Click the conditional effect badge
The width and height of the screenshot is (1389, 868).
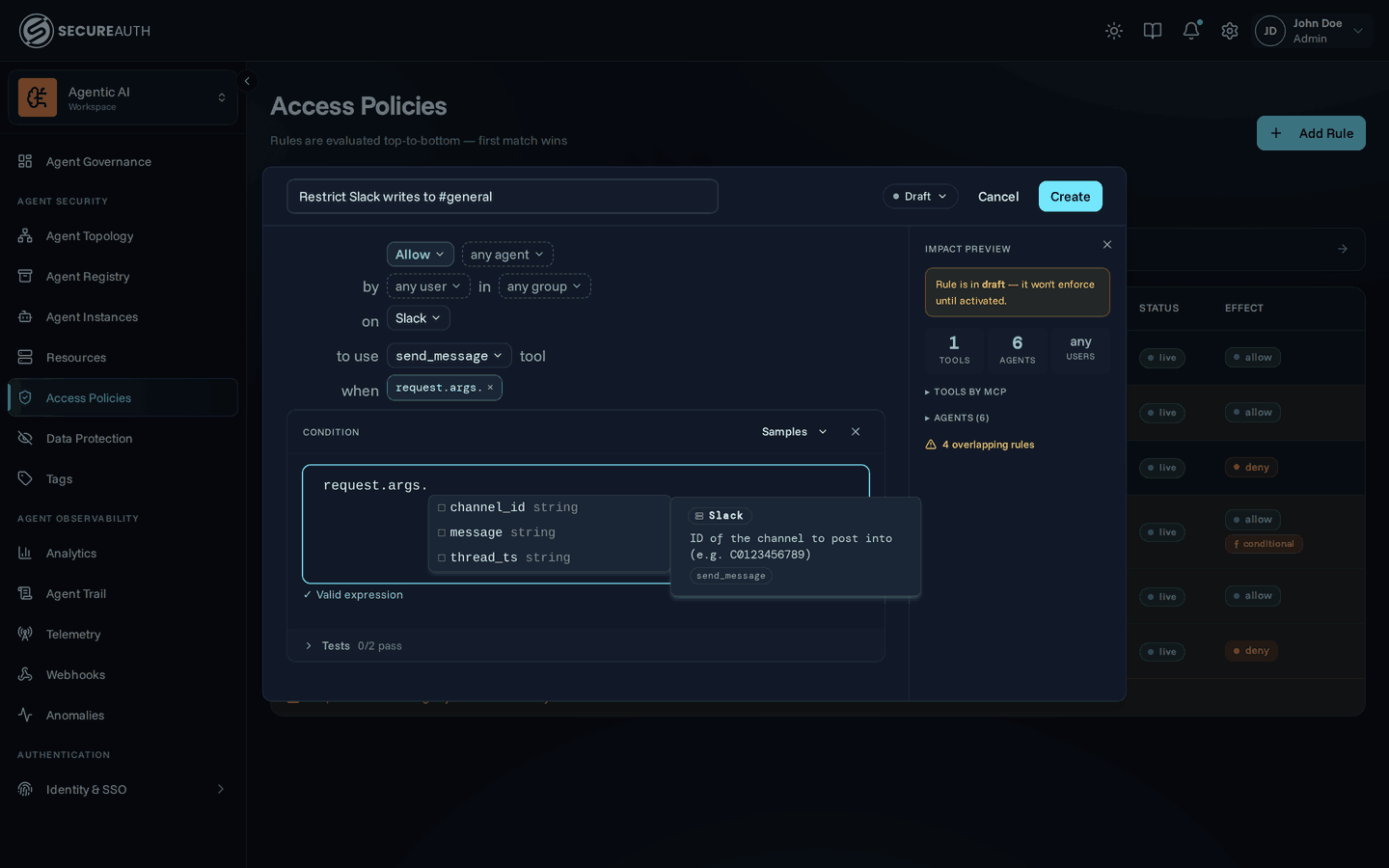[x=1264, y=544]
